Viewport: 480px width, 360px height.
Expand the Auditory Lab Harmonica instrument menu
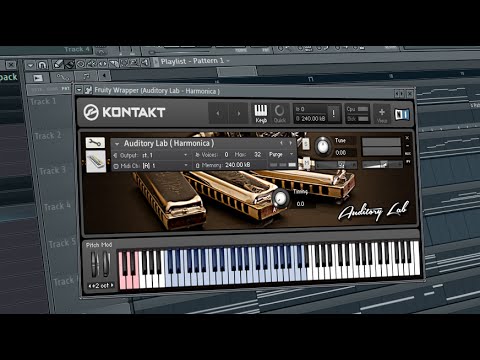pos(117,144)
